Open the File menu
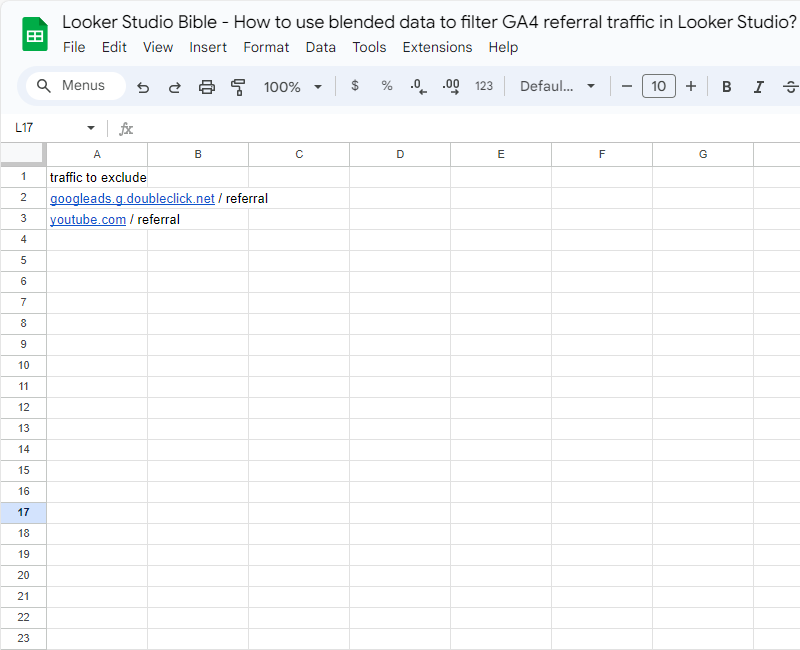800x650 pixels. click(x=74, y=47)
